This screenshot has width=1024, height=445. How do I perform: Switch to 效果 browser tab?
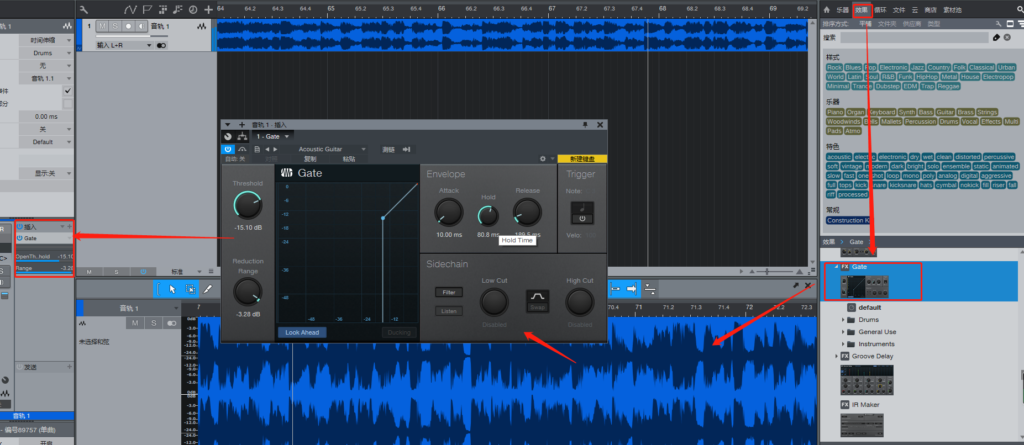pos(862,10)
